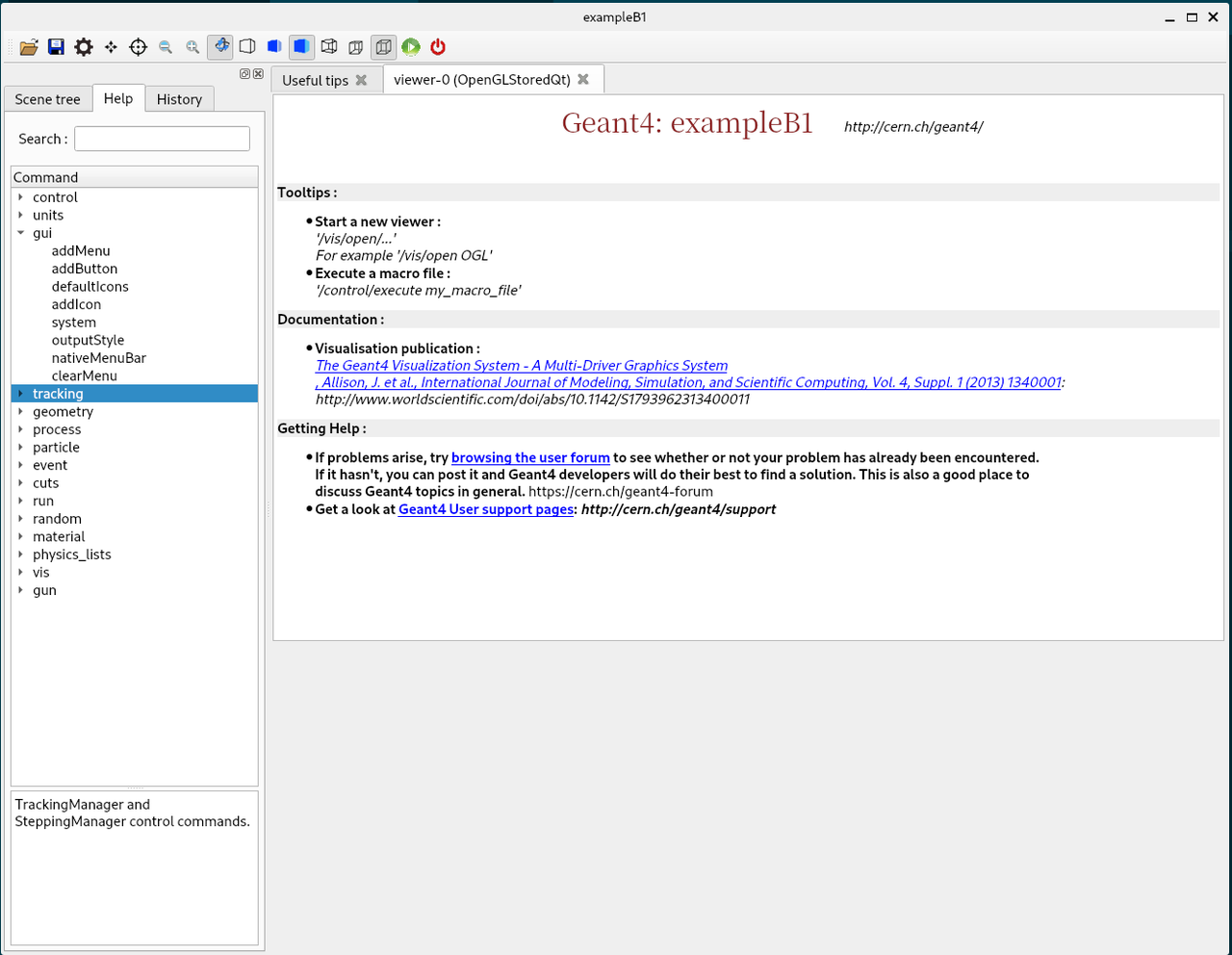Expand the control command node
This screenshot has height=955, width=1232.
click(20, 197)
